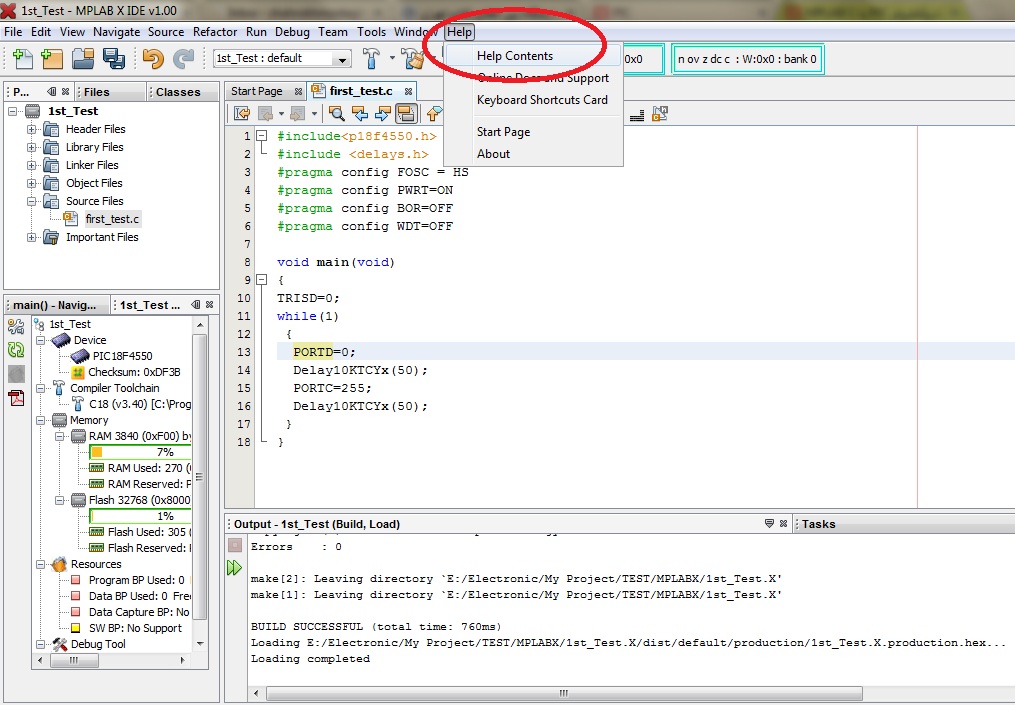Close the Output panel
This screenshot has height=705, width=1015.
point(783,523)
